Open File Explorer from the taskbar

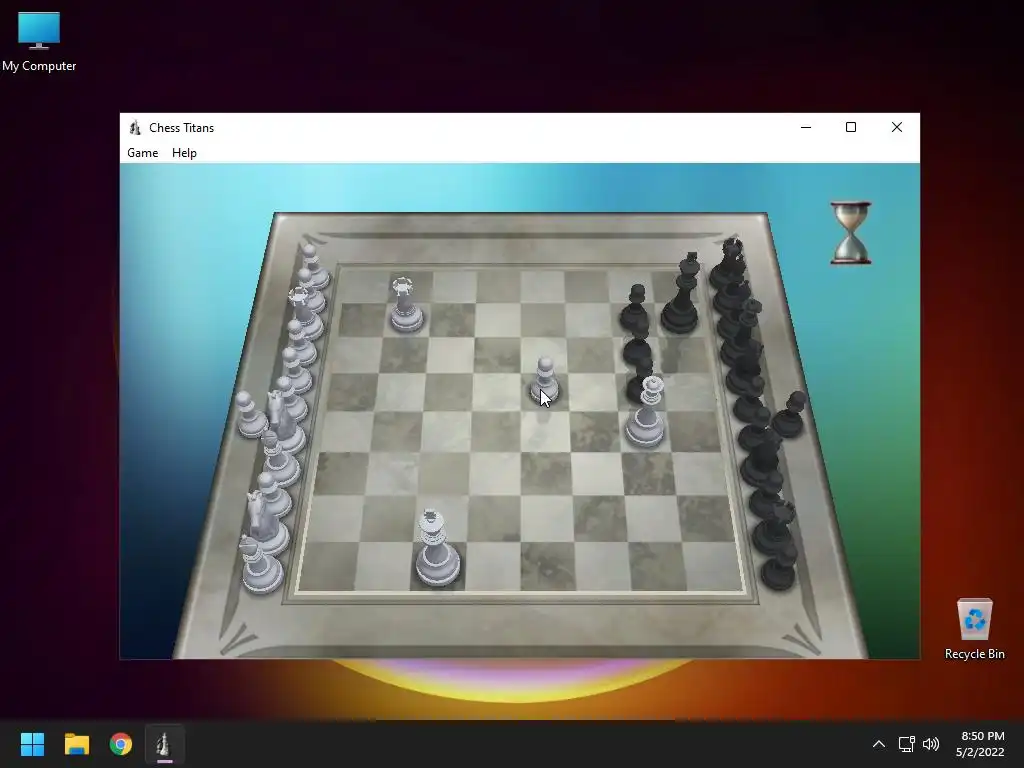click(x=76, y=744)
